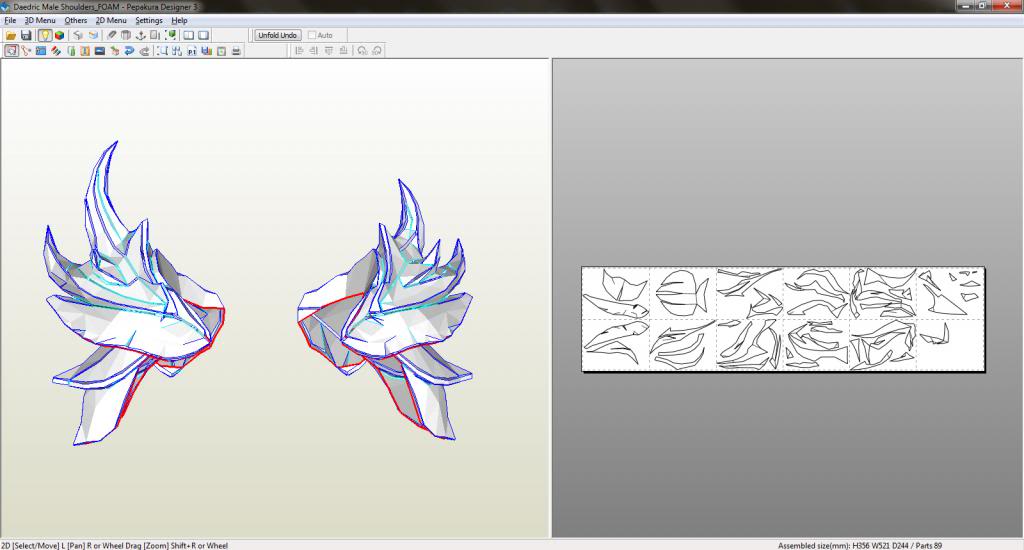The height and width of the screenshot is (550, 1024).
Task: Click the anchor icon in top toolbar
Action: coord(140,35)
